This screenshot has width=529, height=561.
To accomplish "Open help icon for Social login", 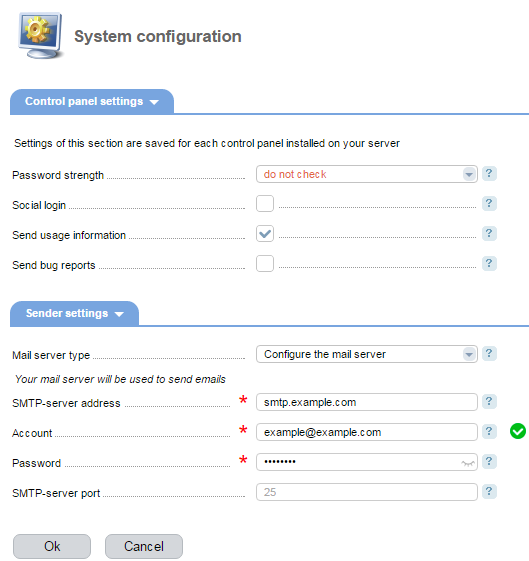I will point(489,204).
